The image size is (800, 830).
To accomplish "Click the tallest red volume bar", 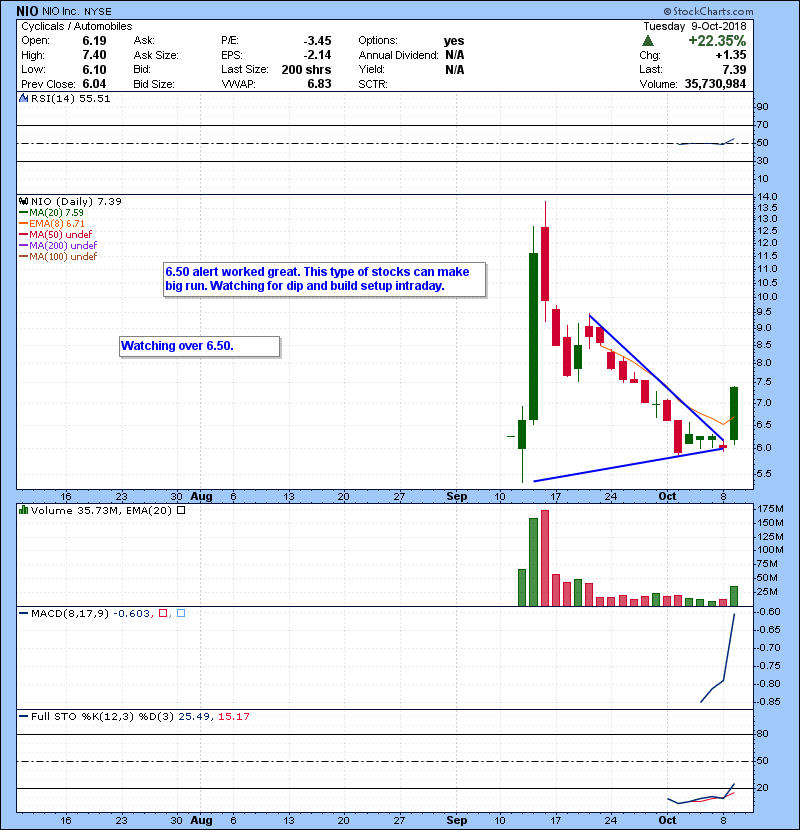I will (x=545, y=558).
